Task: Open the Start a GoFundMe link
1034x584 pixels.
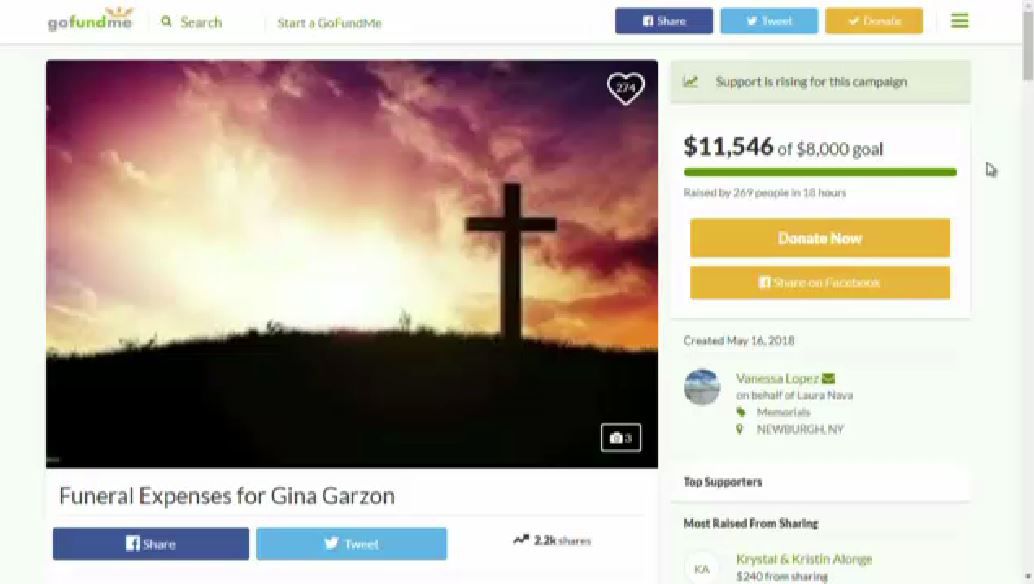Action: coord(329,23)
